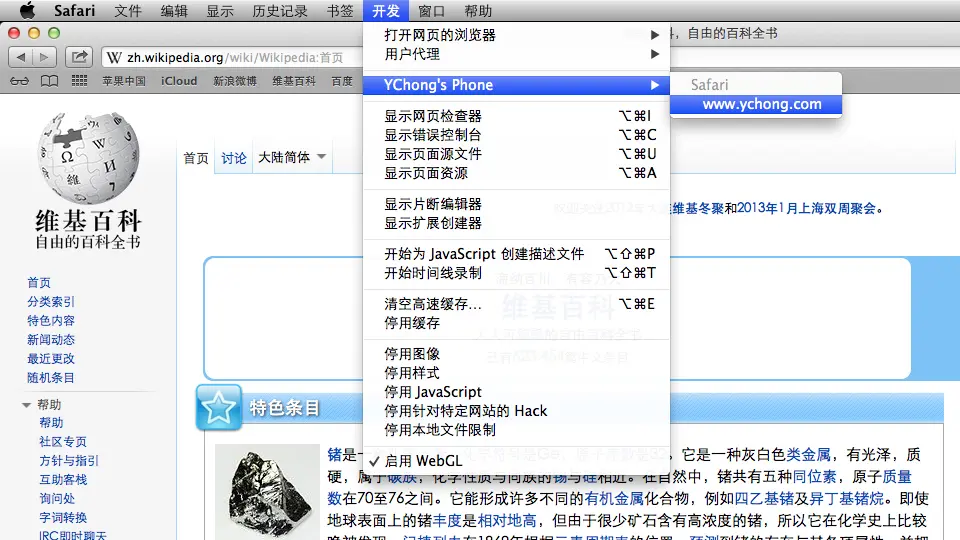960x540 pixels.
Task: Open the 历史记录 menu
Action: [280, 10]
